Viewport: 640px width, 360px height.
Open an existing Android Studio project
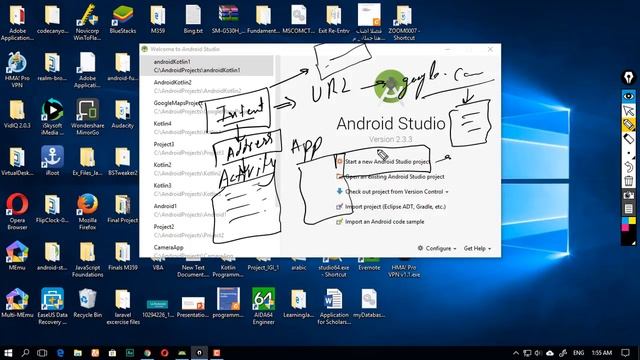(x=390, y=177)
